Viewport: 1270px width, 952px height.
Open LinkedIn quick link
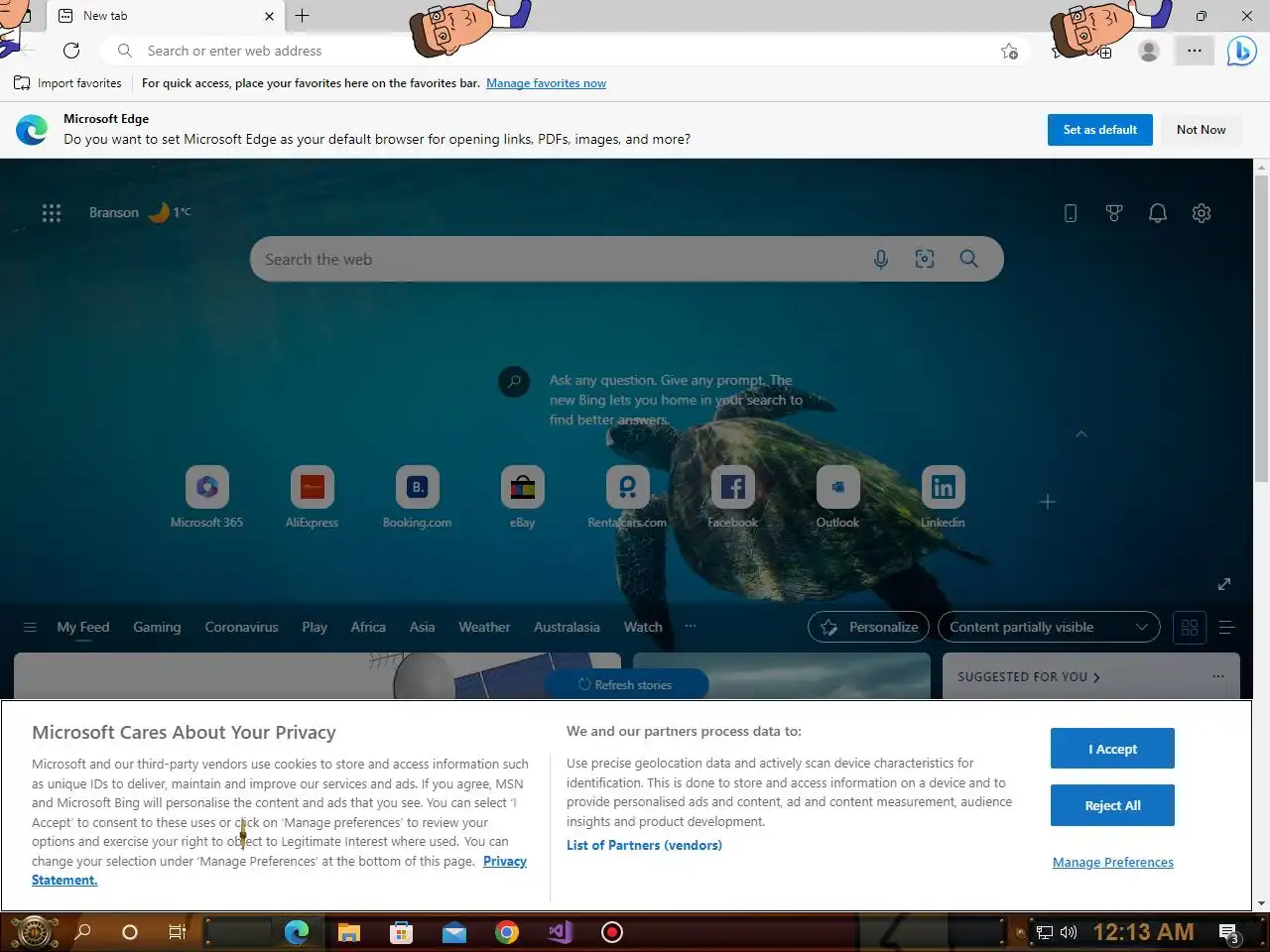click(x=943, y=497)
